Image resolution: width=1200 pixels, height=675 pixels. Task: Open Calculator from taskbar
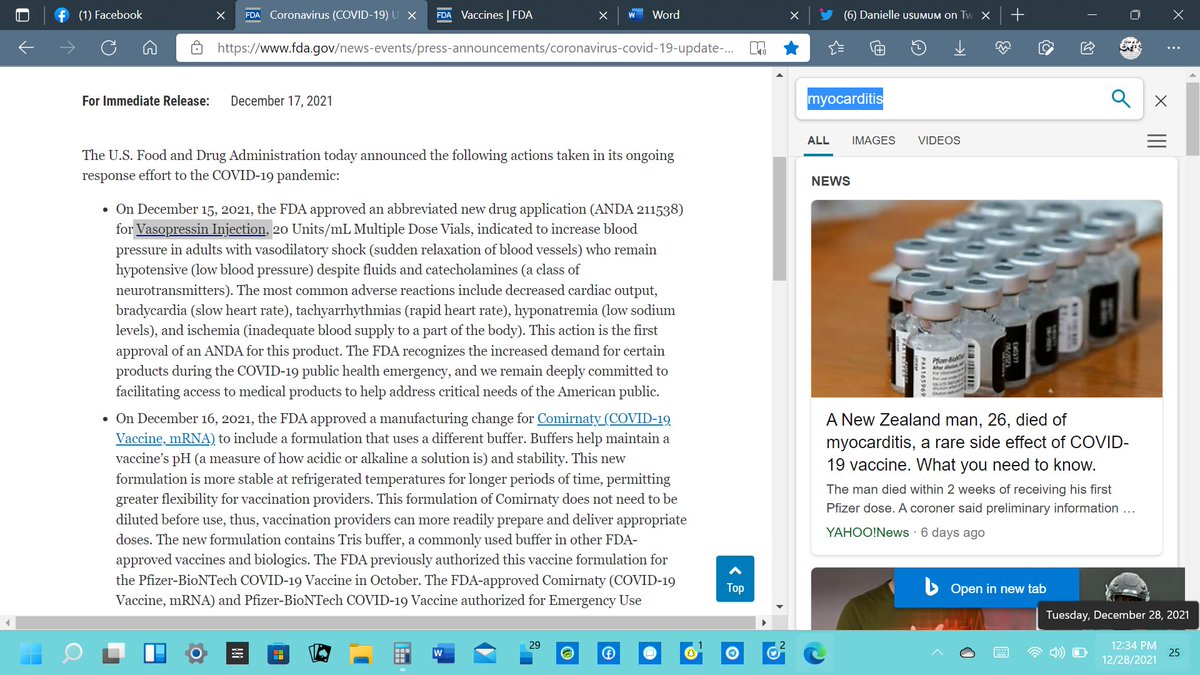click(x=401, y=653)
